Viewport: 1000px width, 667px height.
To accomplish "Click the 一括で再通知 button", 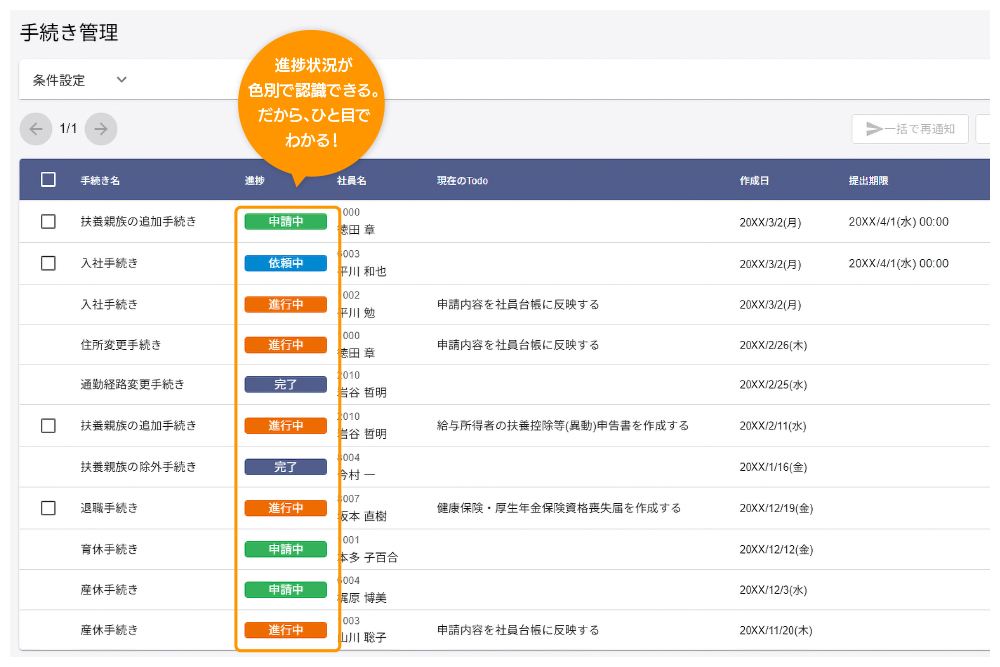I will (910, 129).
